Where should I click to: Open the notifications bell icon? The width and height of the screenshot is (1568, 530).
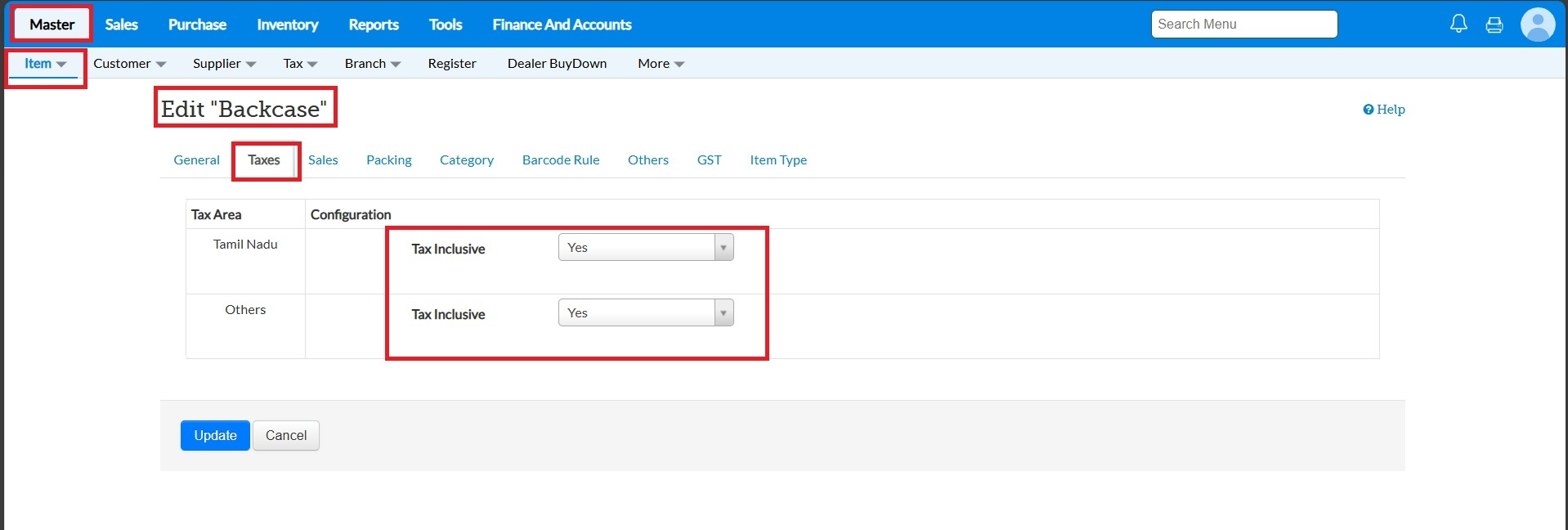coord(1458,24)
